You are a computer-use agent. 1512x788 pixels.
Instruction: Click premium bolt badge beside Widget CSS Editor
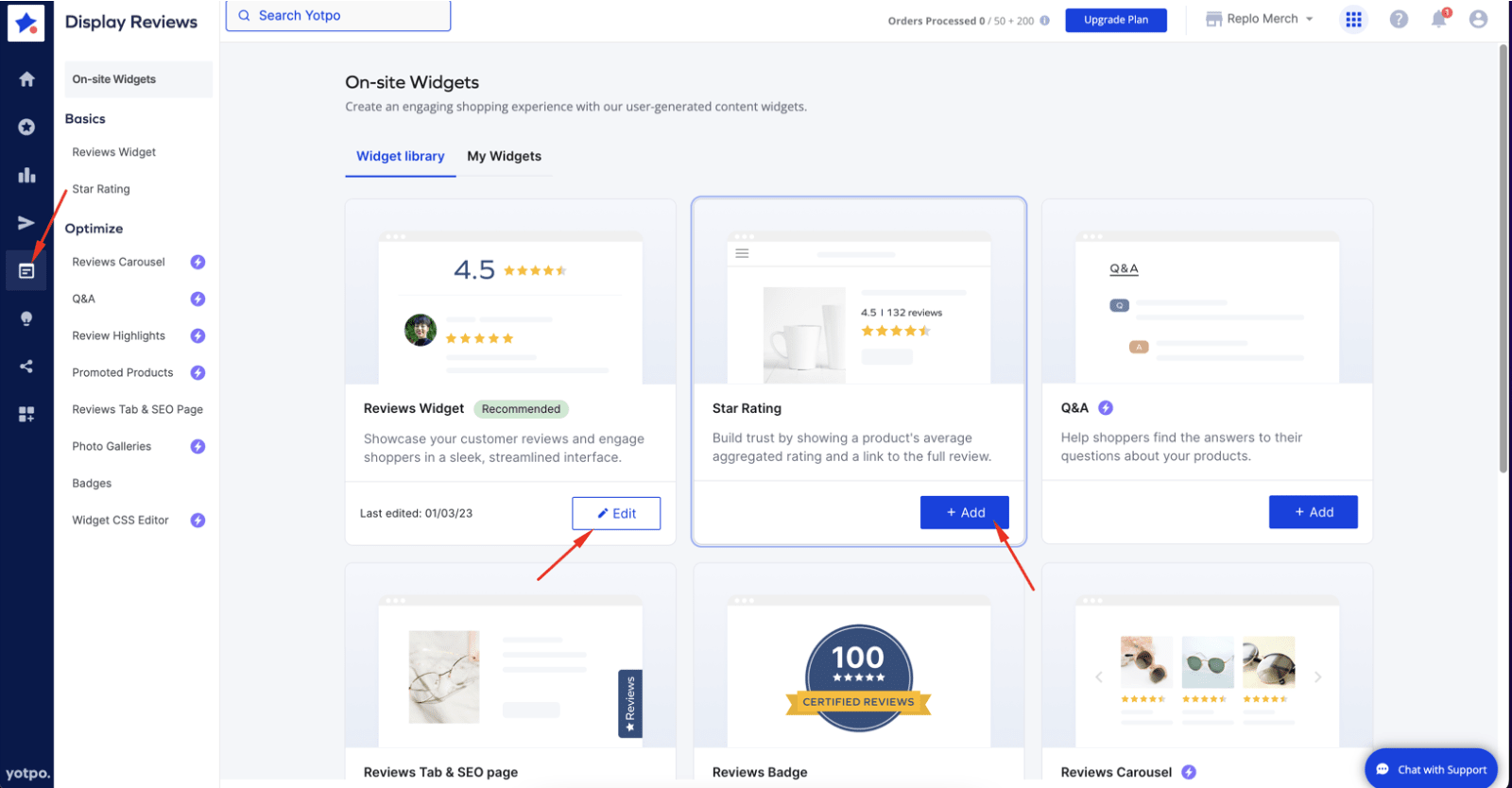pos(198,520)
